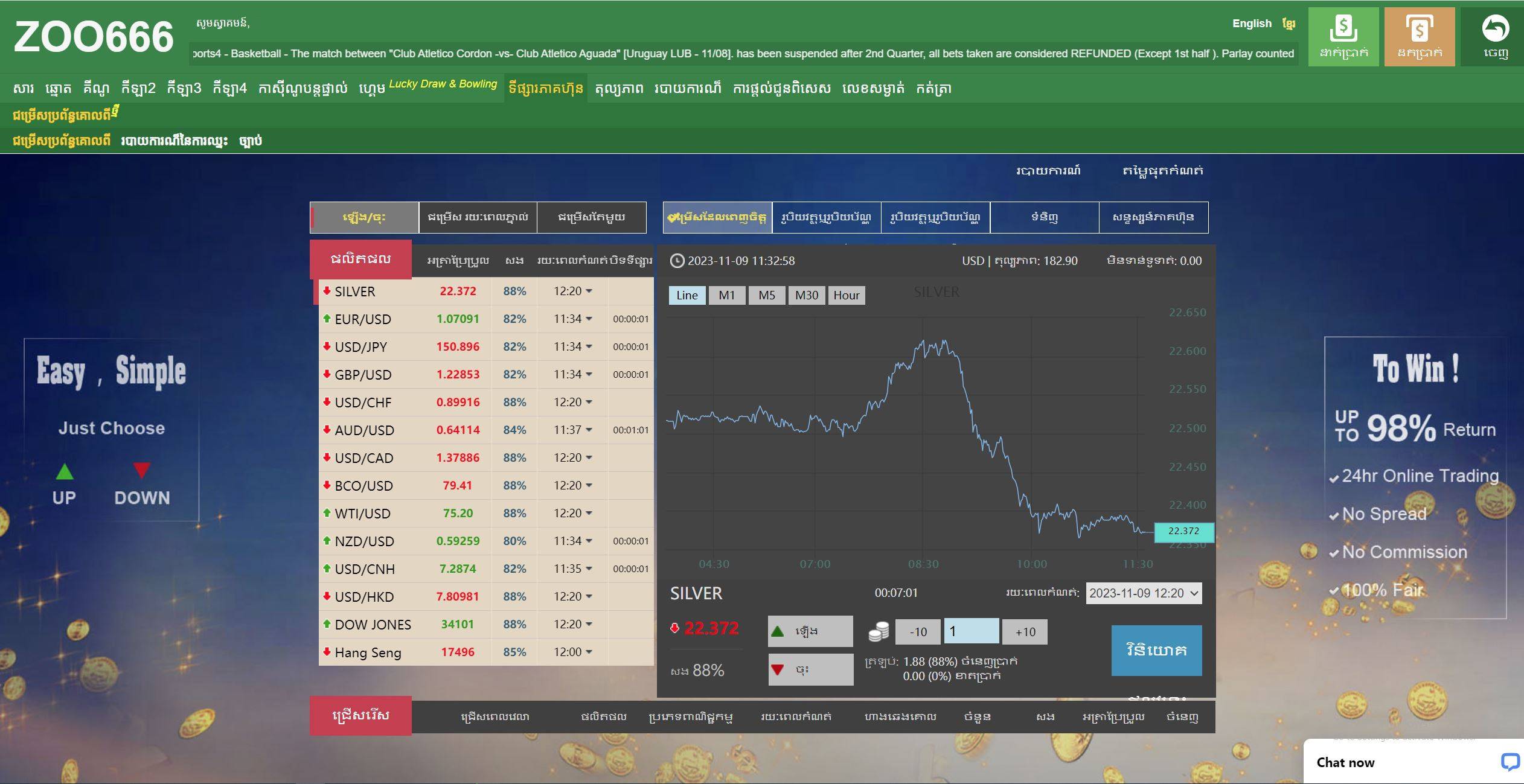
Task: Select the USD/CAD product row
Action: click(x=486, y=457)
